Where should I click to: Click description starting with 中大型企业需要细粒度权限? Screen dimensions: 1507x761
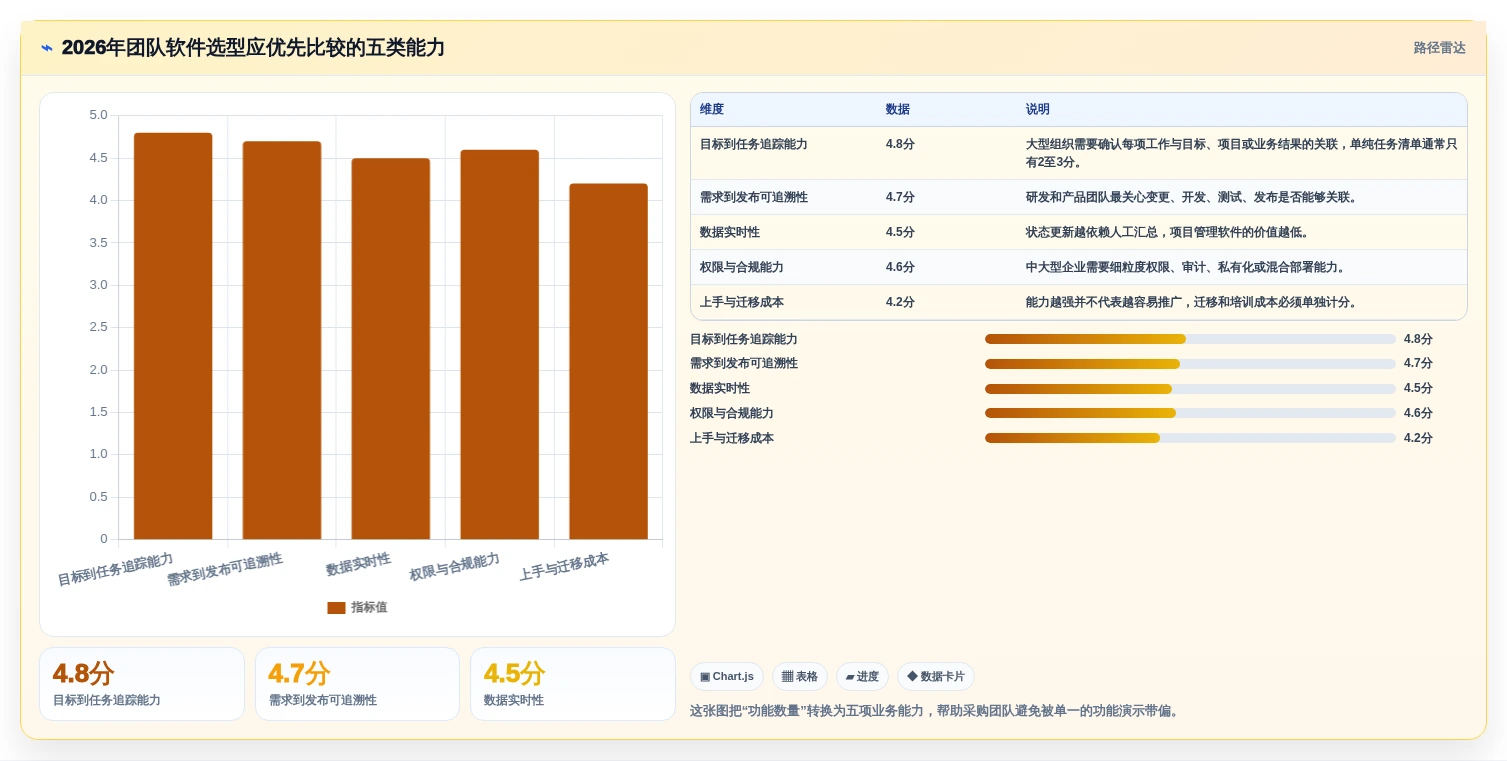point(1186,267)
